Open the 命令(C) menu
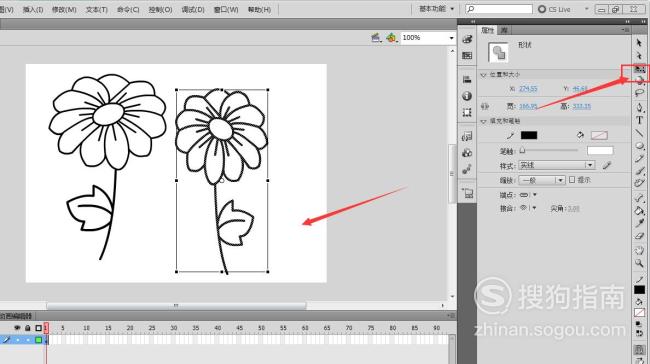 pyautogui.click(x=128, y=9)
